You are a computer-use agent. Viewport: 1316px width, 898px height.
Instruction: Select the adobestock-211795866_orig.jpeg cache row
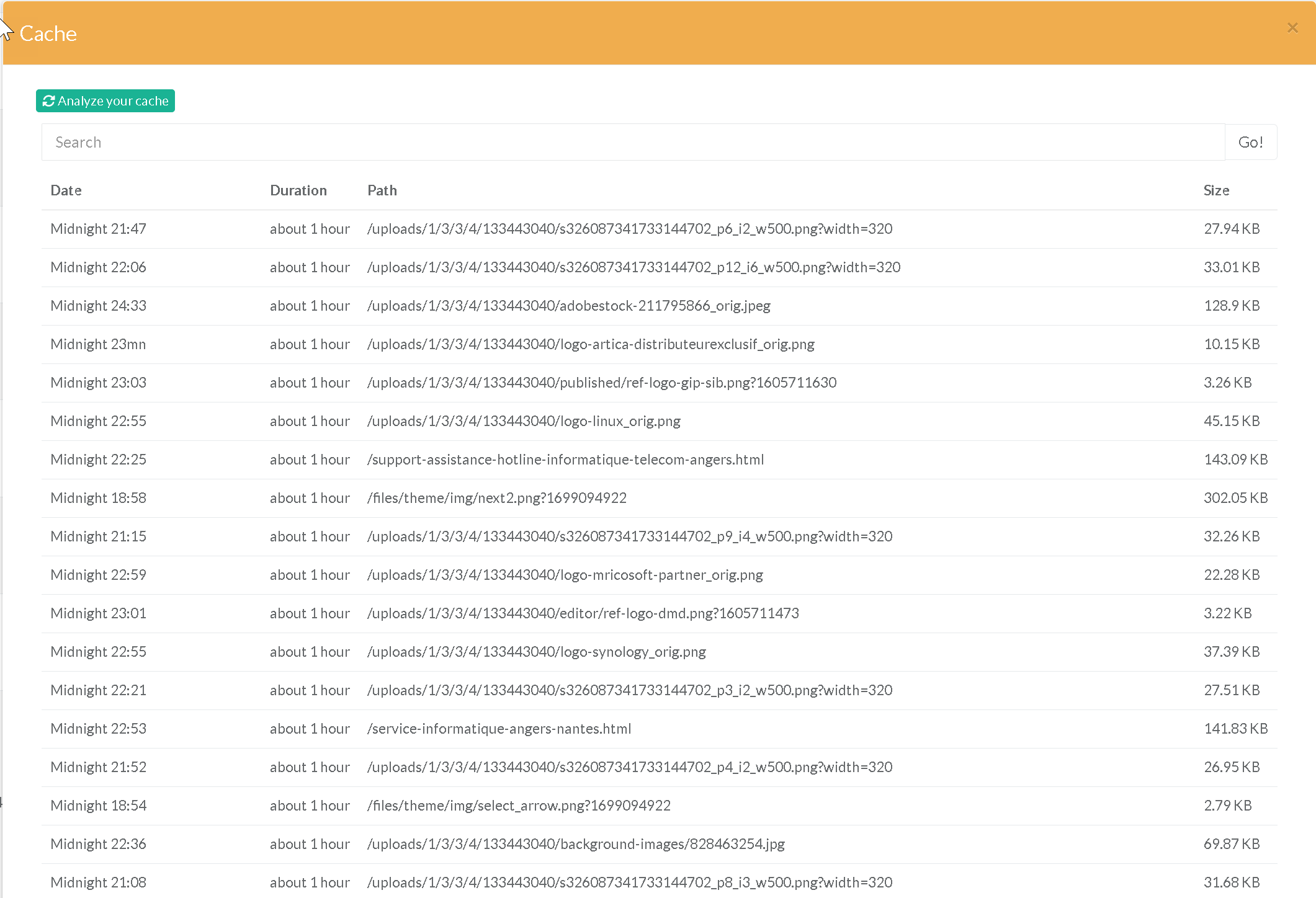tap(568, 306)
